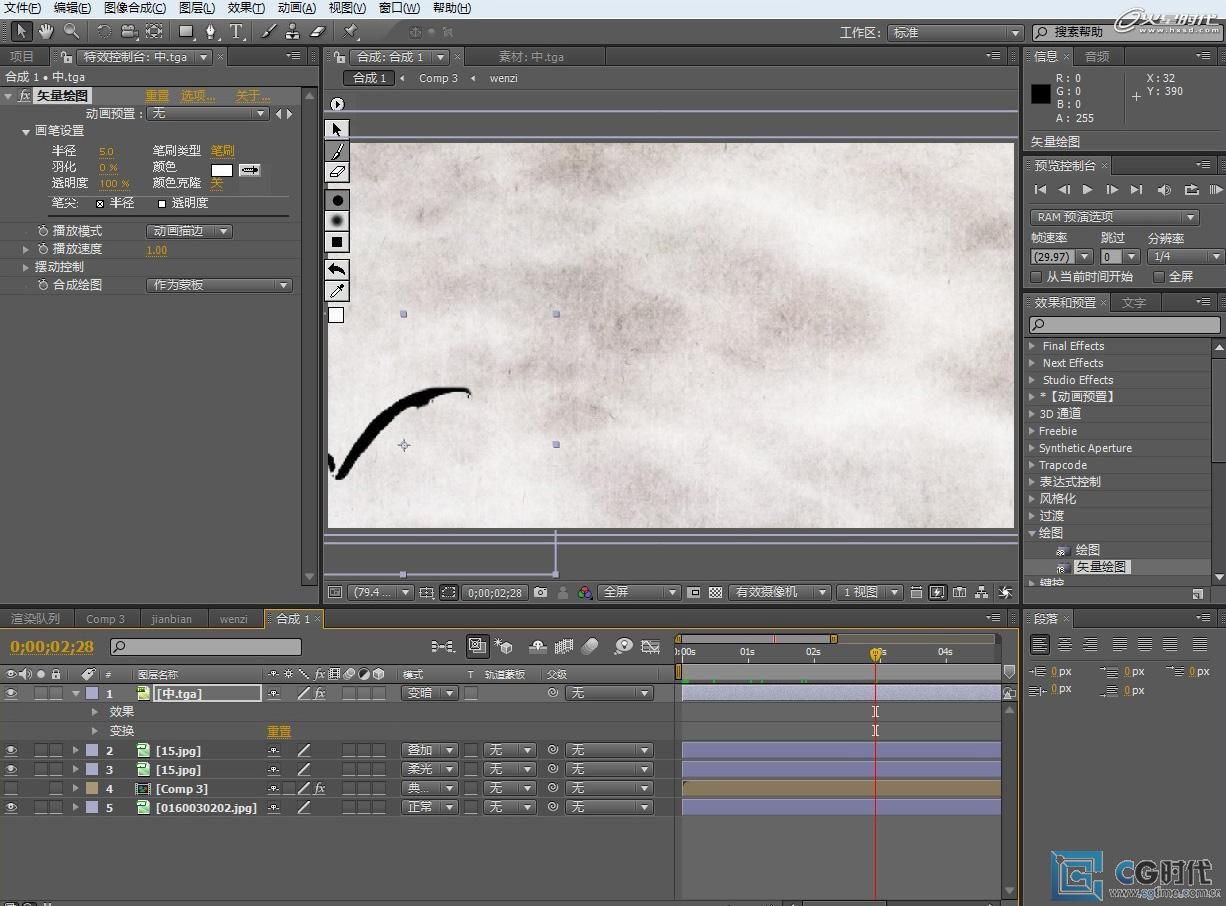Pick the eyedropper in vector paint toolbar
This screenshot has width=1226, height=906.
tap(337, 291)
